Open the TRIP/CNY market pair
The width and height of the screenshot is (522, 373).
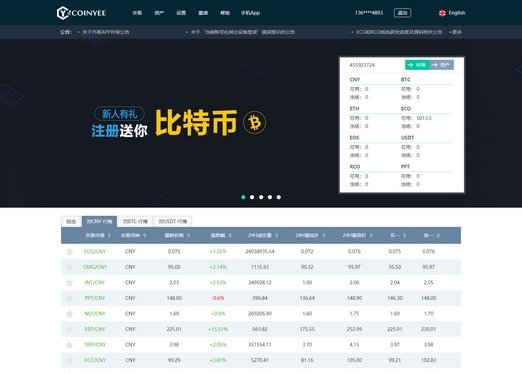[x=95, y=345]
